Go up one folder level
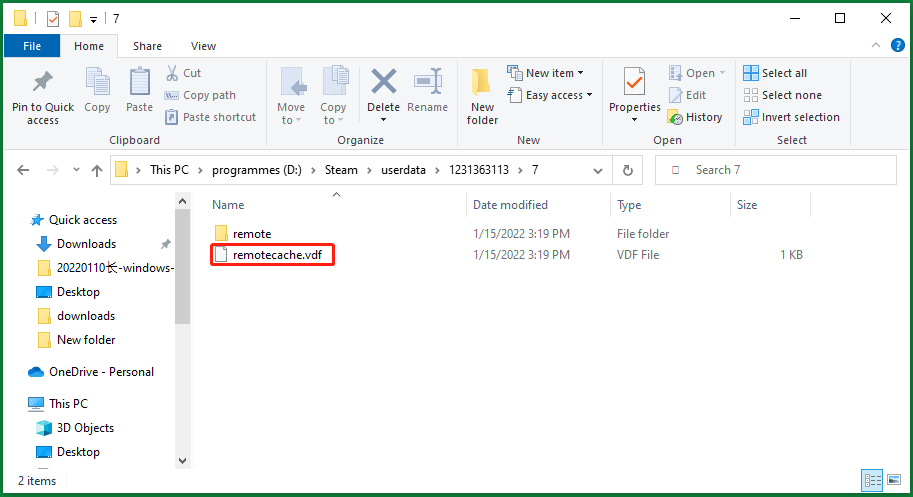 click(97, 170)
